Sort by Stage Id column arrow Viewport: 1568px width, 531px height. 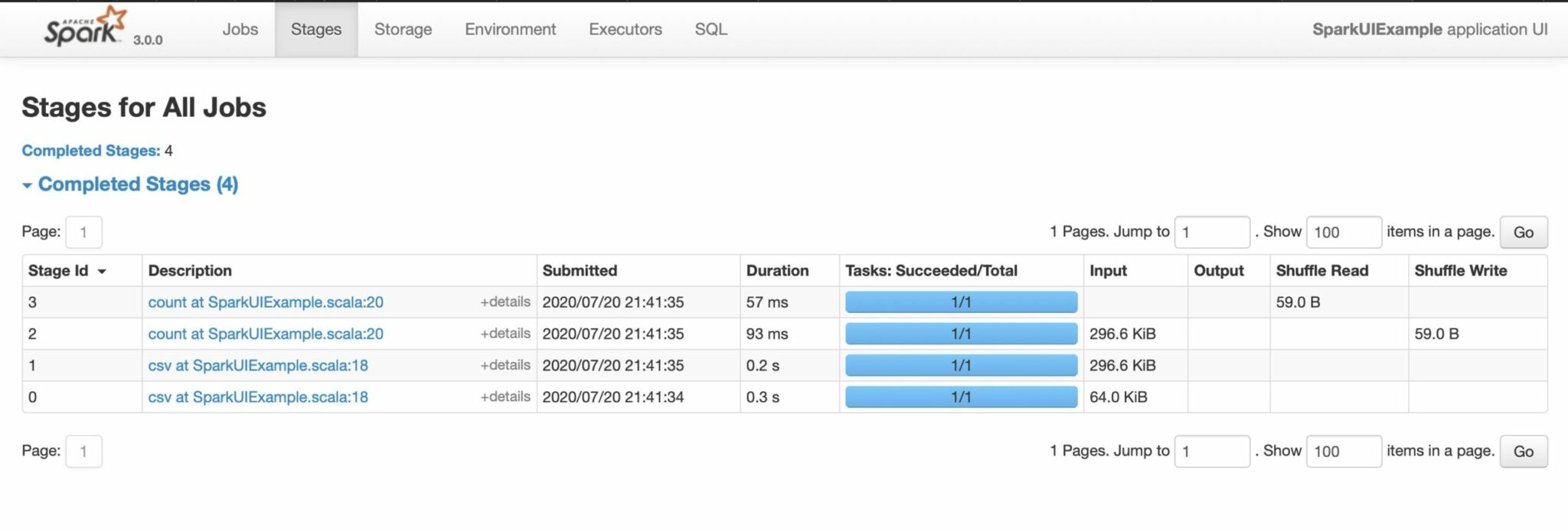[x=101, y=272]
